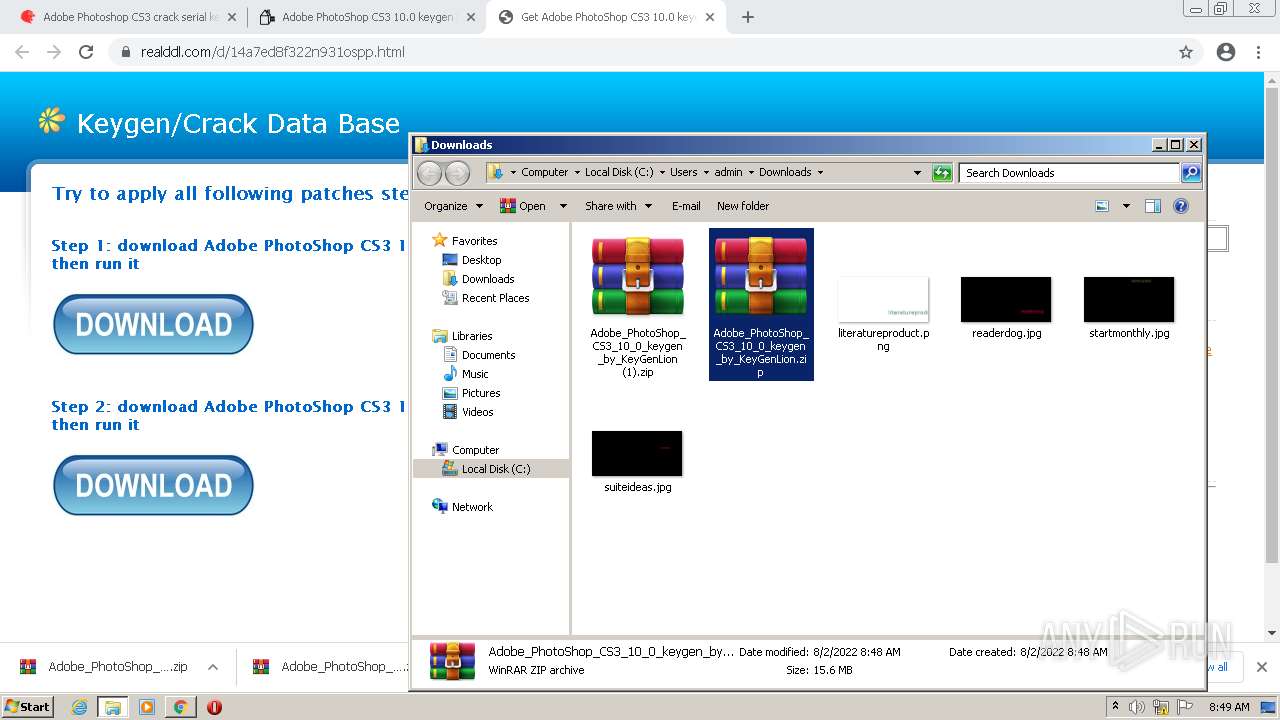The image size is (1280, 720).
Task: Select the highlighted Adobe_PhotoShop_CS3 KeyGenLion.zip file
Action: pyautogui.click(x=761, y=305)
